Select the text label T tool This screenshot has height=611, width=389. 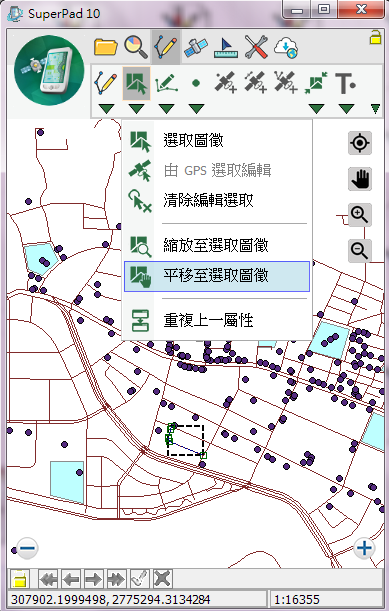tap(345, 83)
